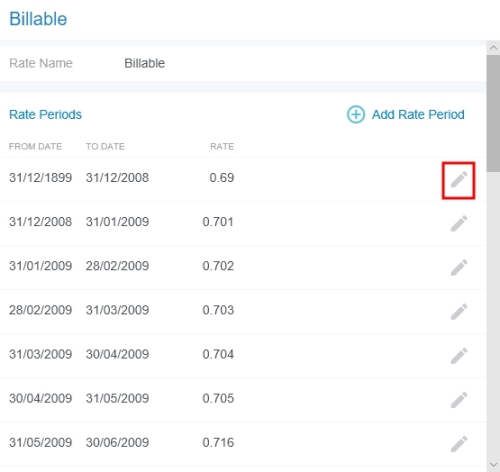Screen dimensions: 500x472
Task: Sort by FROM DATE column header
Action: 35,147
